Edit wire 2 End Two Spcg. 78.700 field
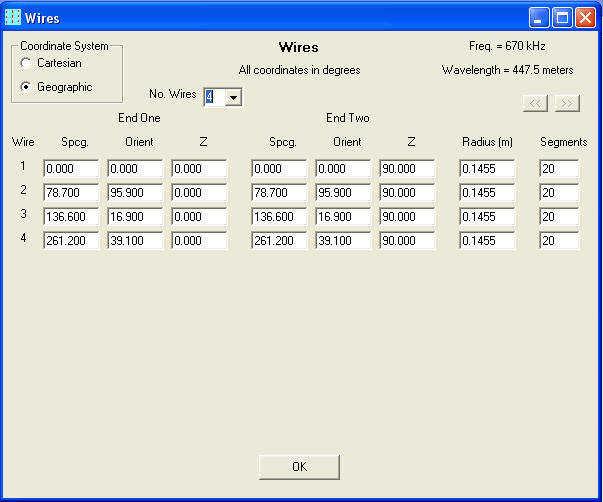This screenshot has width=603, height=502. pos(279,192)
